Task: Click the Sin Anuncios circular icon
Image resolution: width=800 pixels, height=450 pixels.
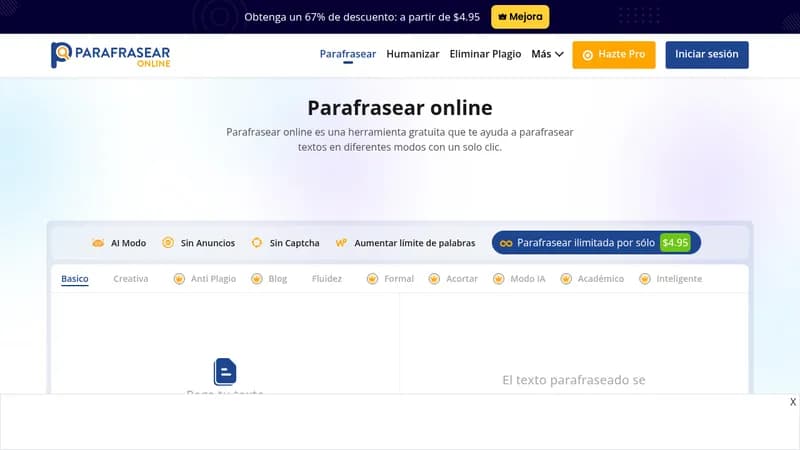Action: tap(168, 243)
